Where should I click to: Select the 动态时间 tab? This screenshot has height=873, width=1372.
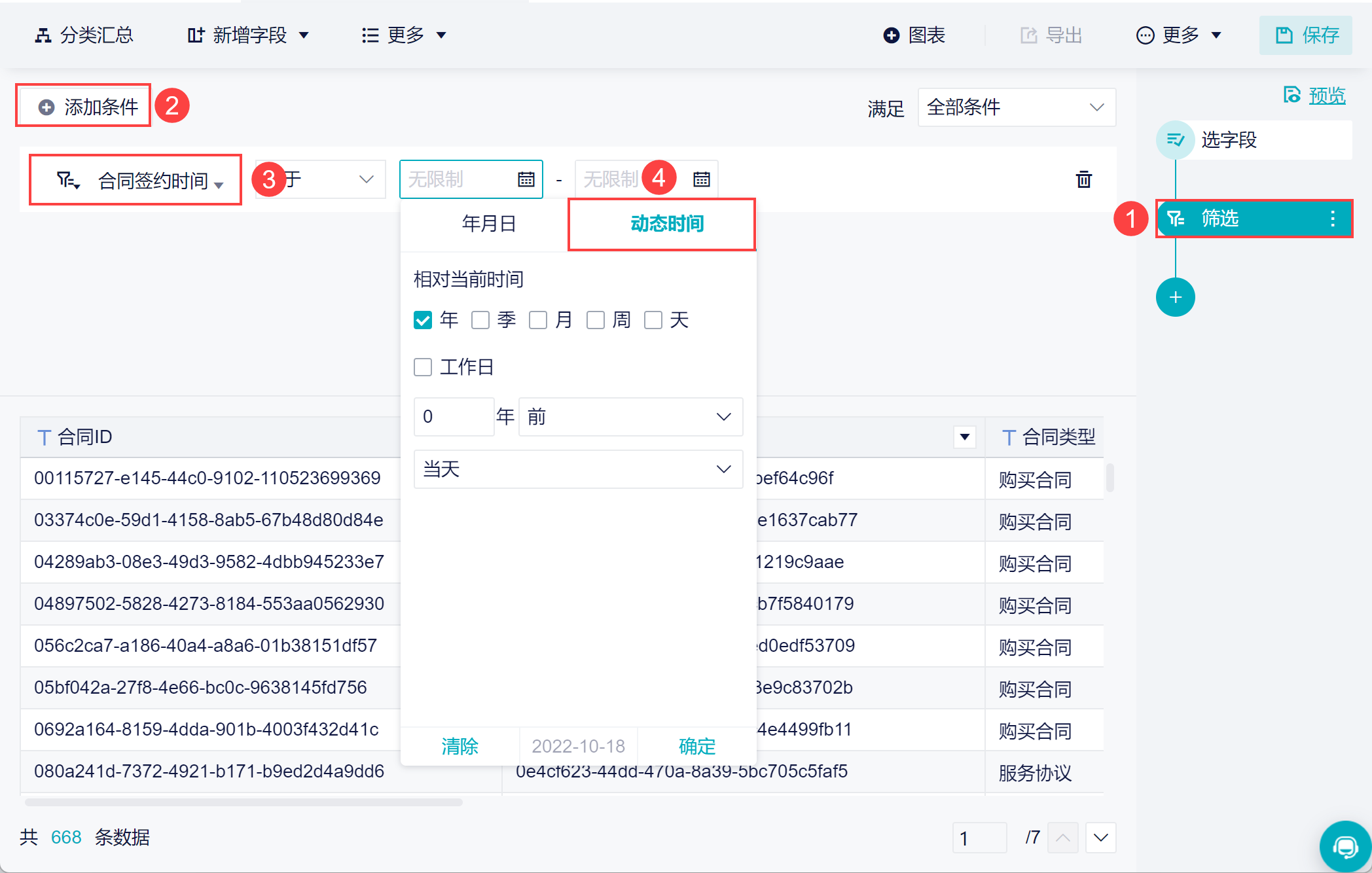(666, 224)
